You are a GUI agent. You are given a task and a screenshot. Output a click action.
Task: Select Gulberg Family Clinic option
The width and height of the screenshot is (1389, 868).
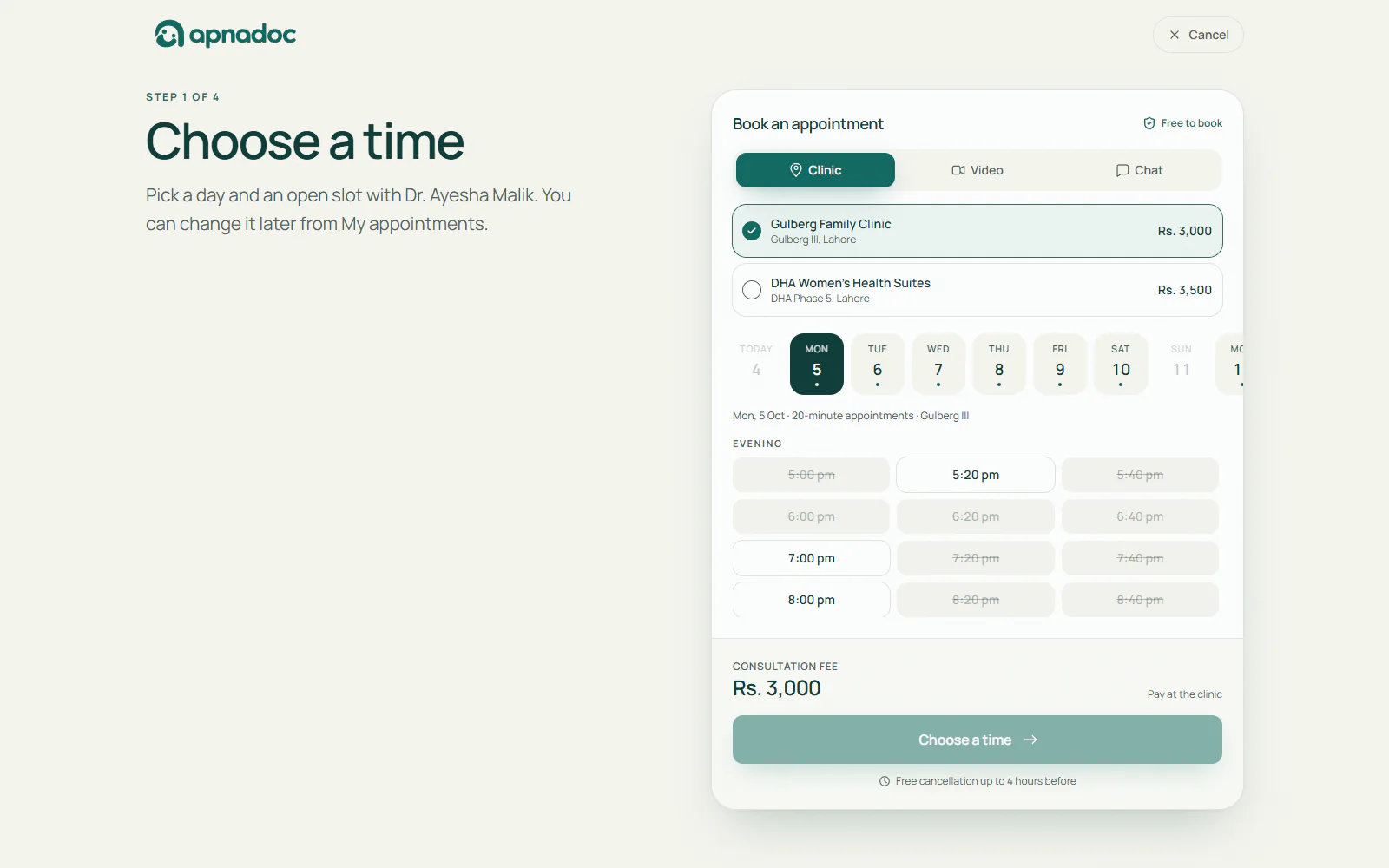[978, 231]
